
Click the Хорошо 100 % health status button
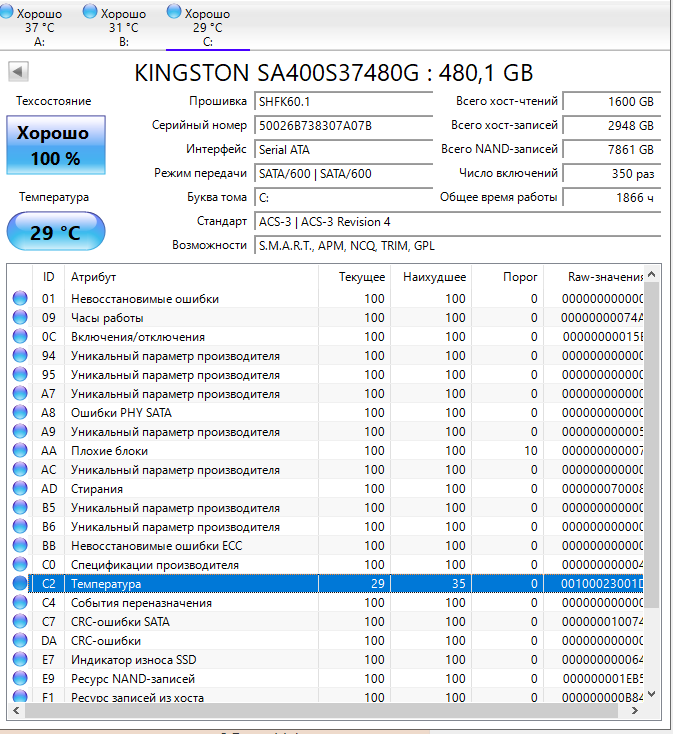(56, 145)
